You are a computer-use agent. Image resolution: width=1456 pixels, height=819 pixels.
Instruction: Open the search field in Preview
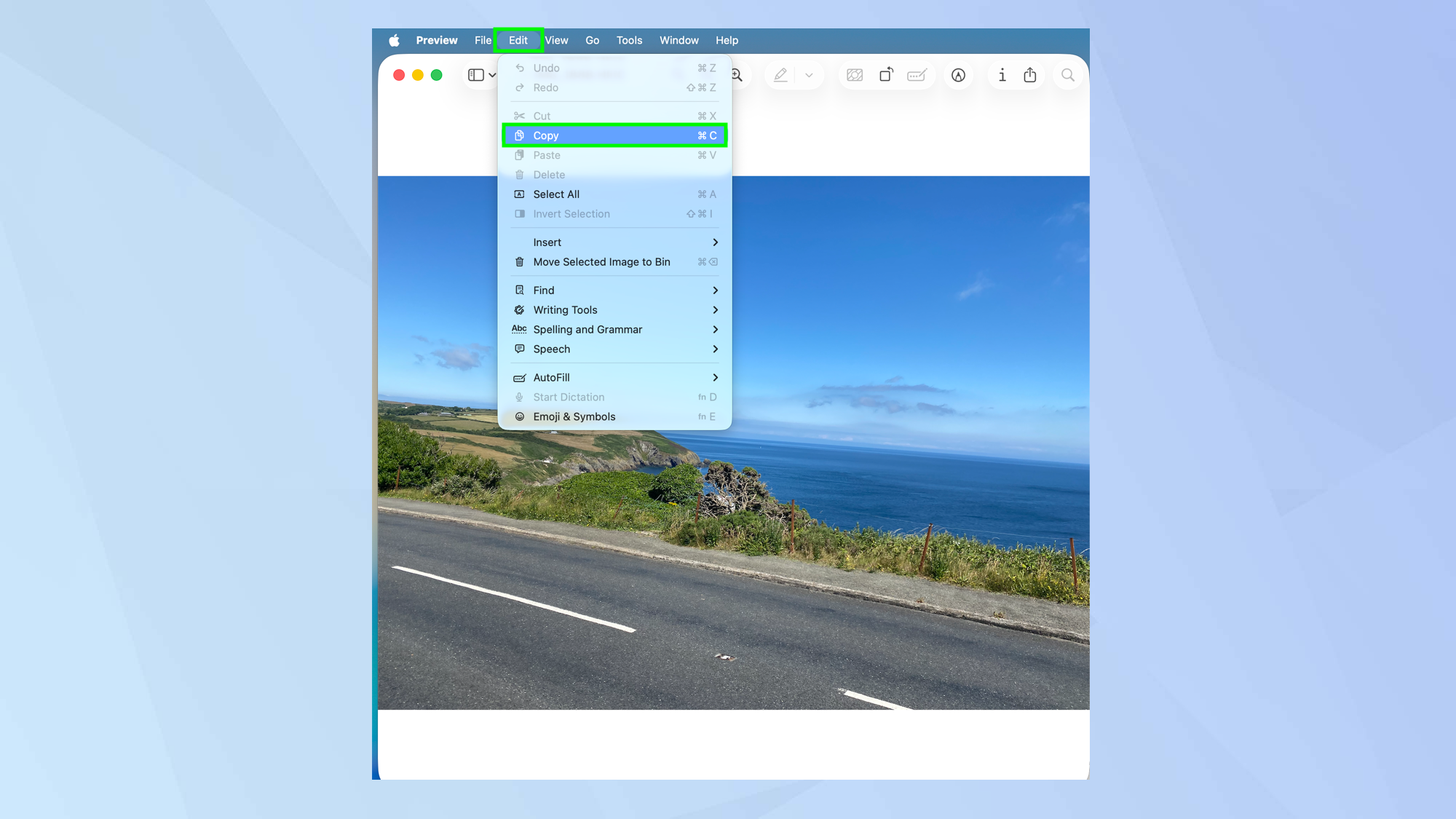click(x=1068, y=74)
